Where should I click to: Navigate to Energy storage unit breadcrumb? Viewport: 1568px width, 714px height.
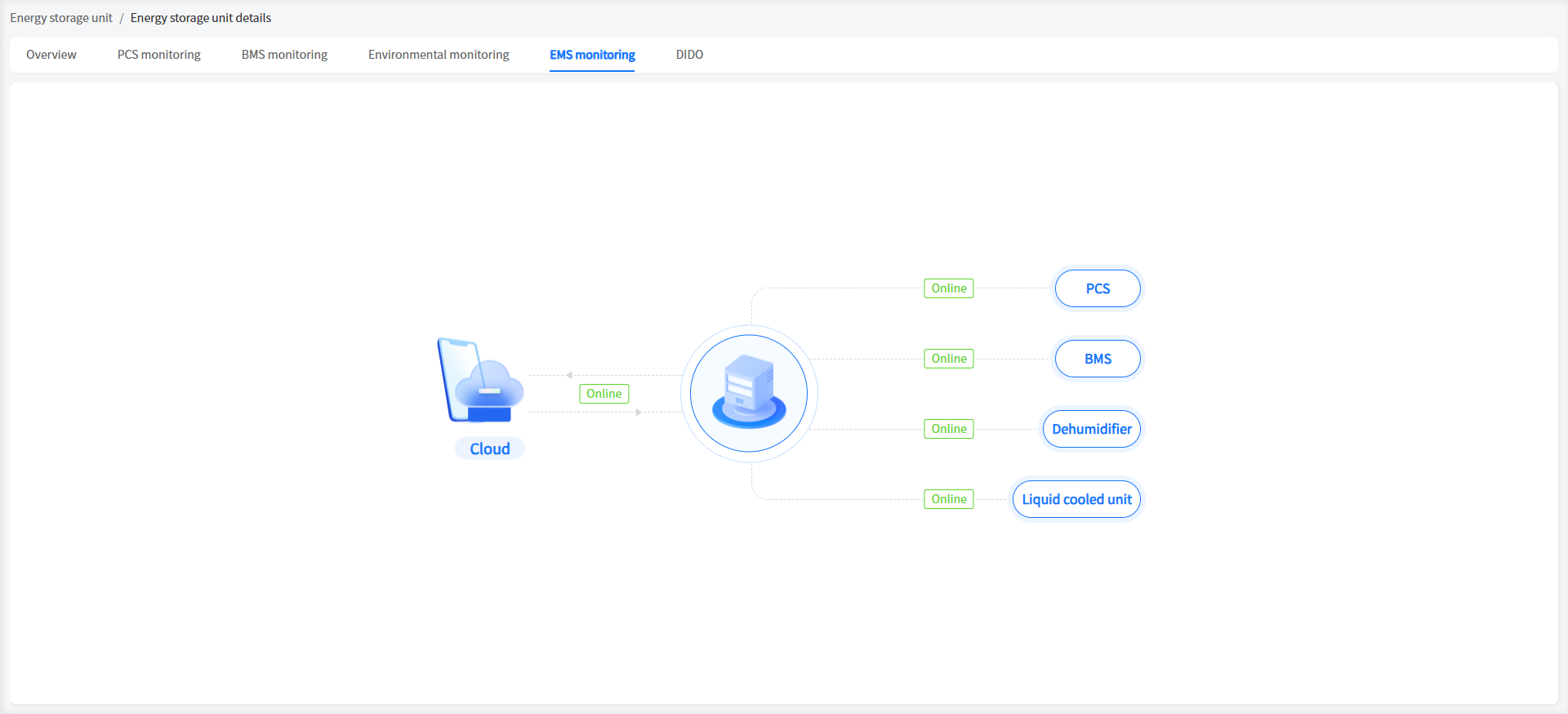tap(61, 18)
